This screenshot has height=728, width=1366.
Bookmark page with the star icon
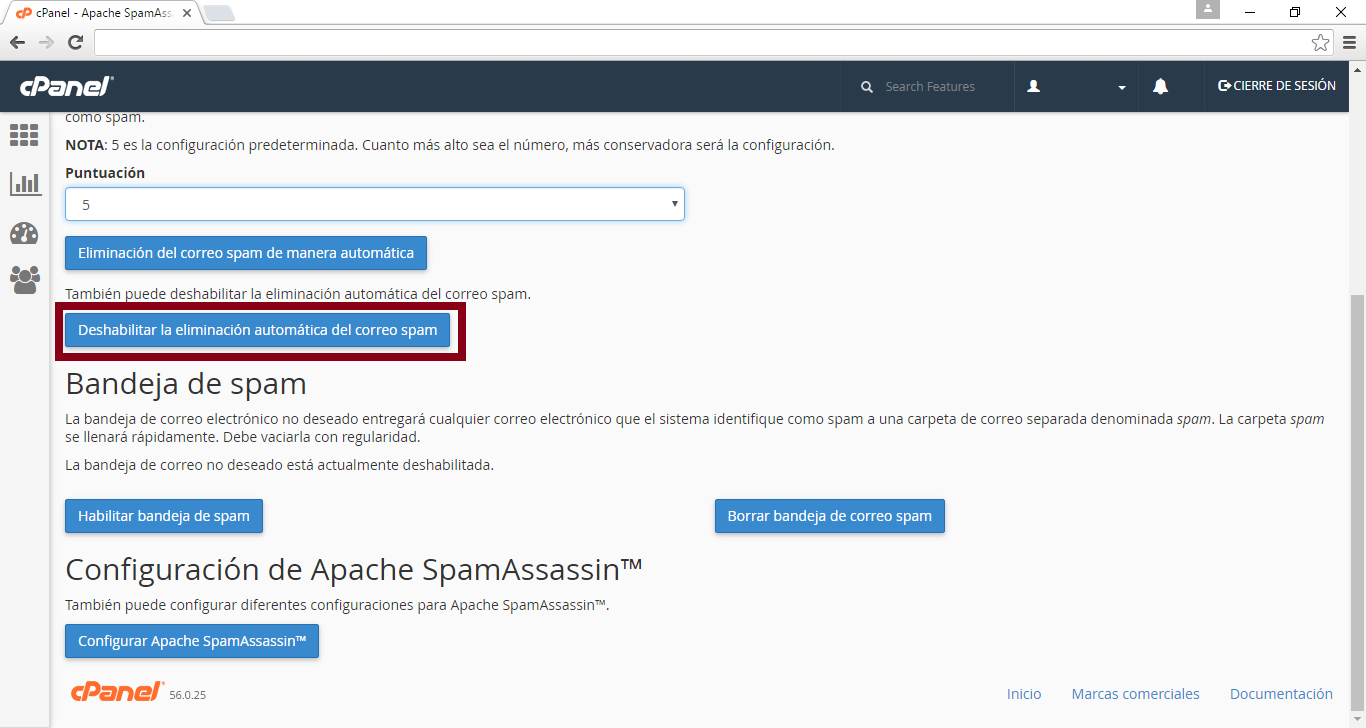[x=1320, y=42]
